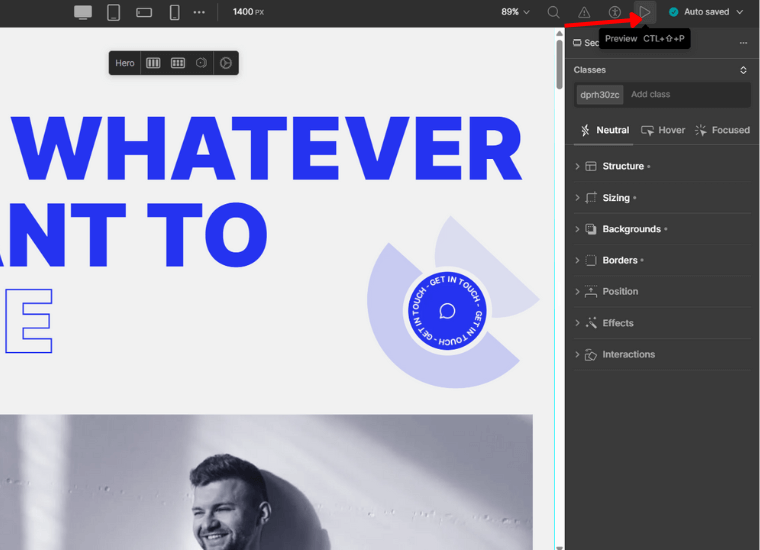Viewport: 760px width, 550px height.
Task: Click the Hero section label
Action: click(x=125, y=63)
